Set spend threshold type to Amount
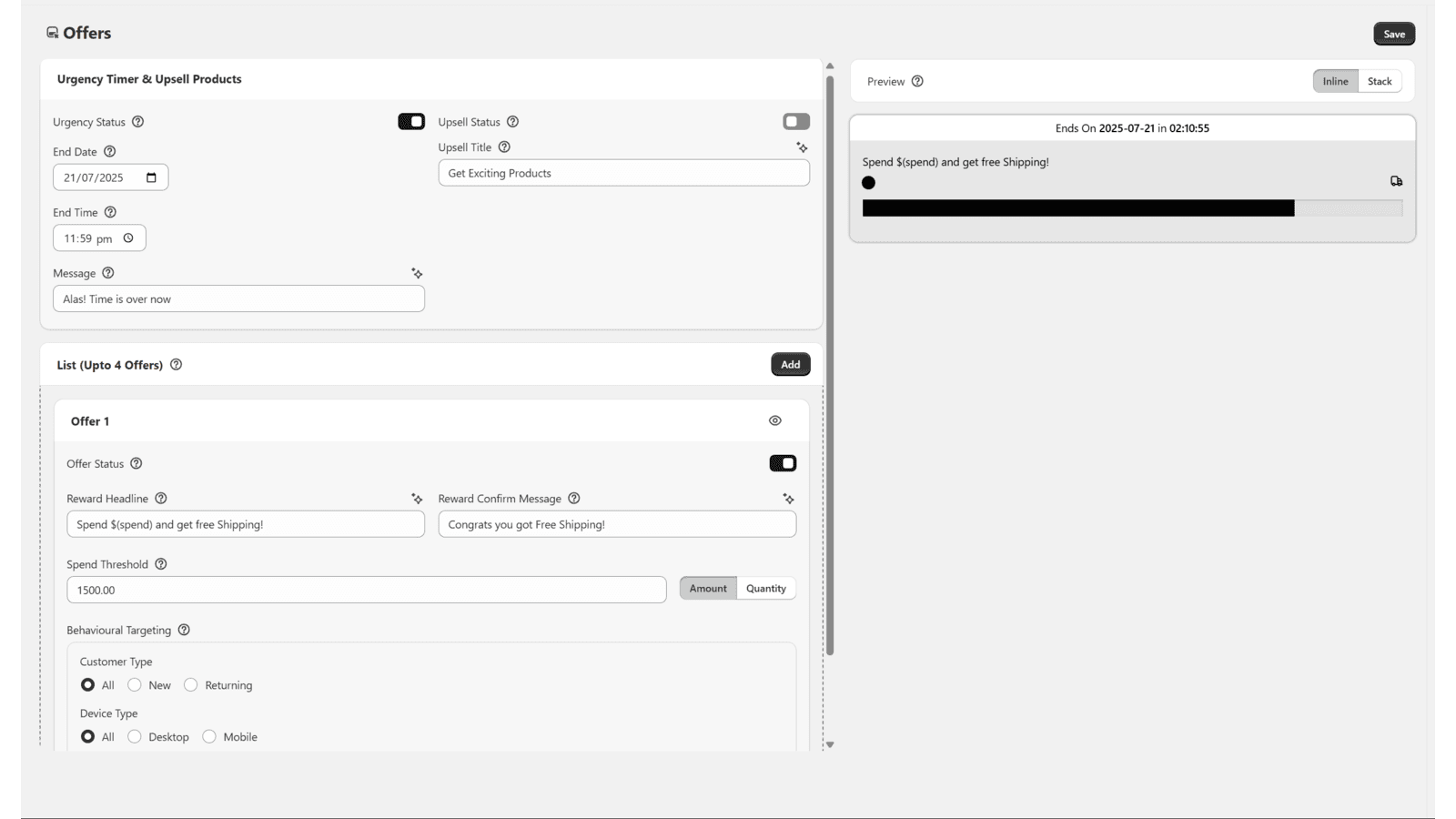 (708, 589)
